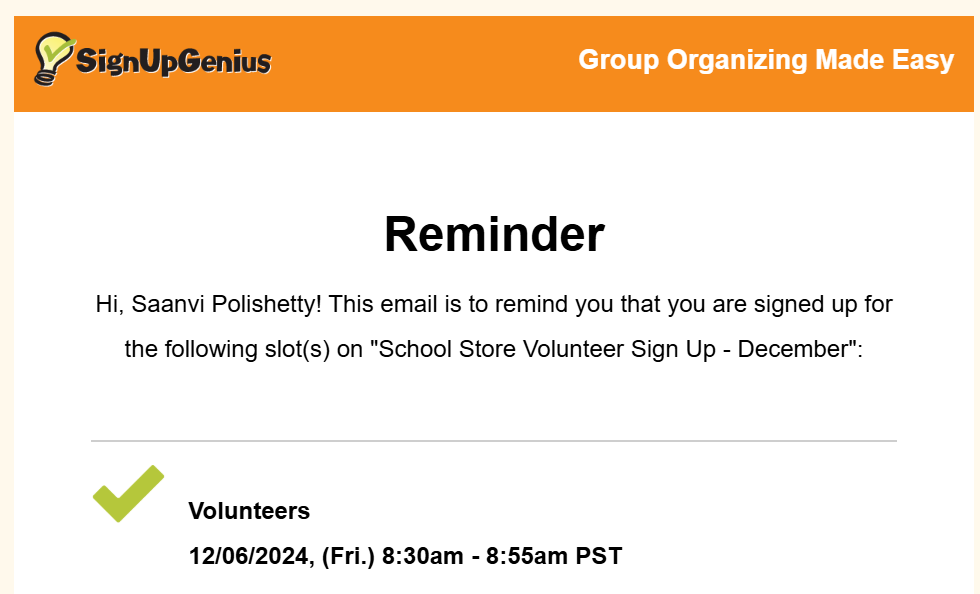Image resolution: width=980 pixels, height=594 pixels.
Task: Click the green checkmark beside Volunteers
Action: [127, 493]
